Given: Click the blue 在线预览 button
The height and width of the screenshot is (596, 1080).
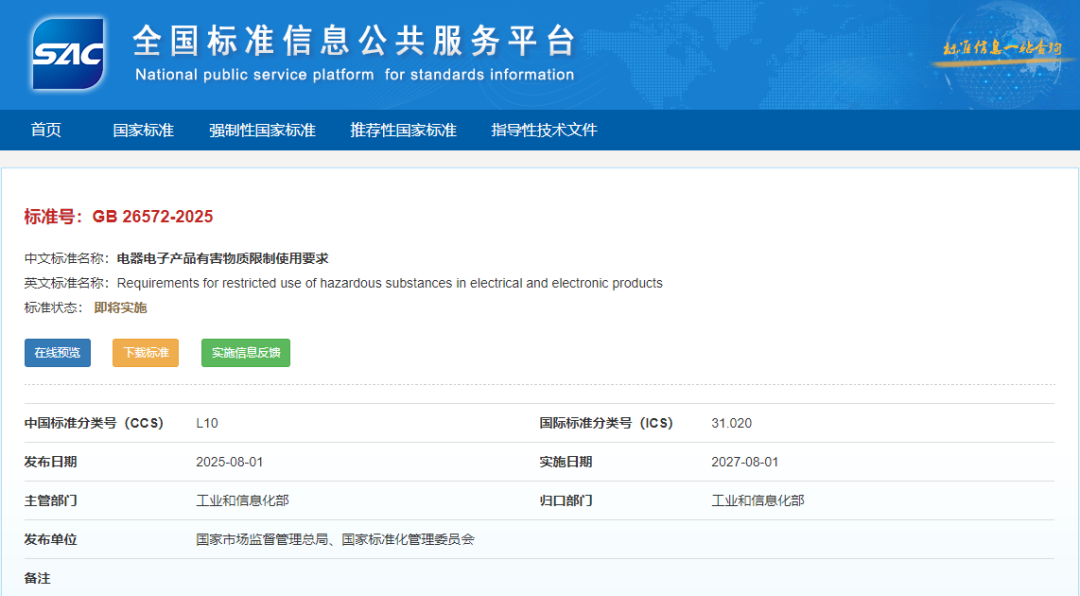Looking at the screenshot, I should coord(57,352).
